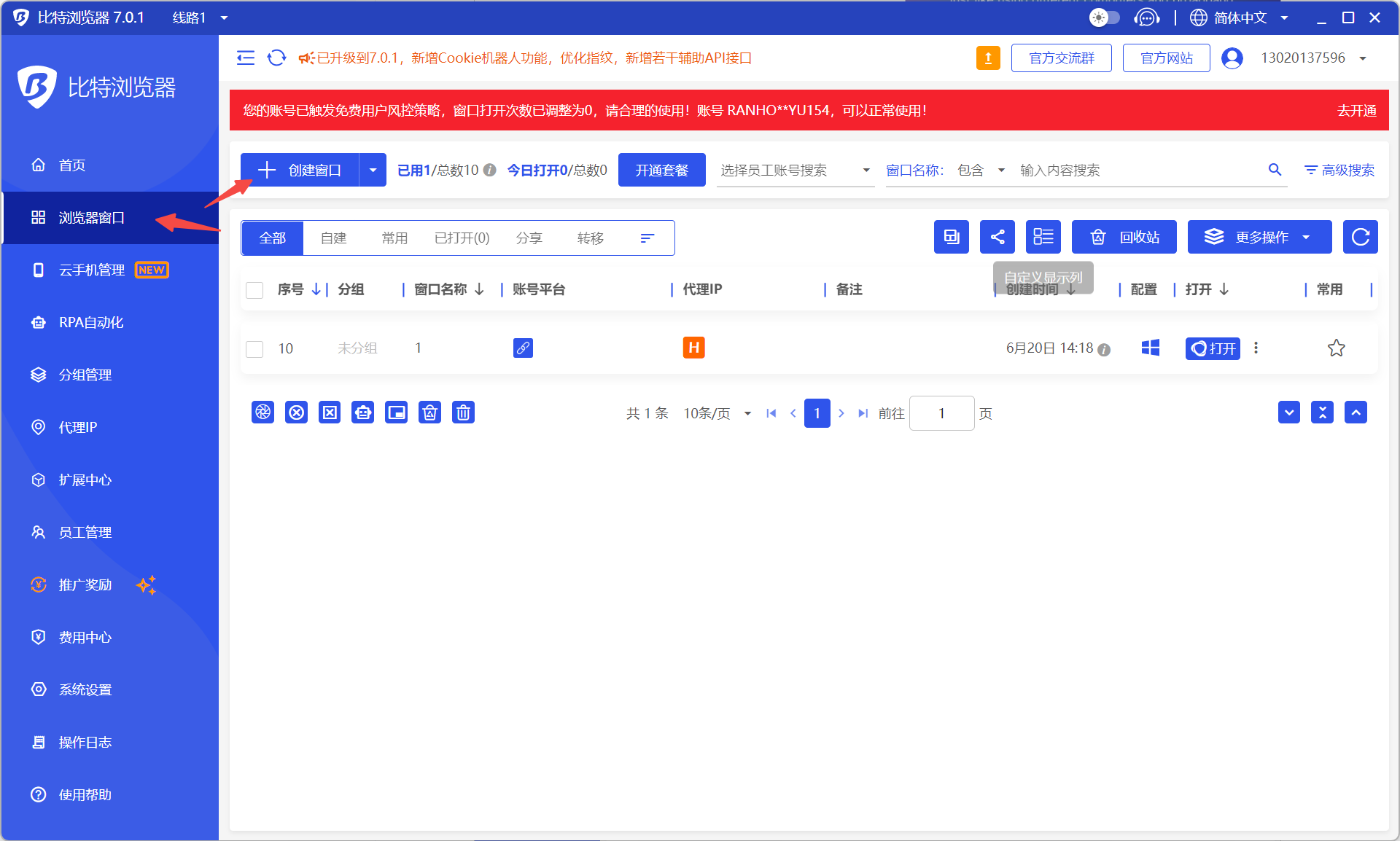Open the 10条/页 page size dropdown
The image size is (1400, 841).
717,413
